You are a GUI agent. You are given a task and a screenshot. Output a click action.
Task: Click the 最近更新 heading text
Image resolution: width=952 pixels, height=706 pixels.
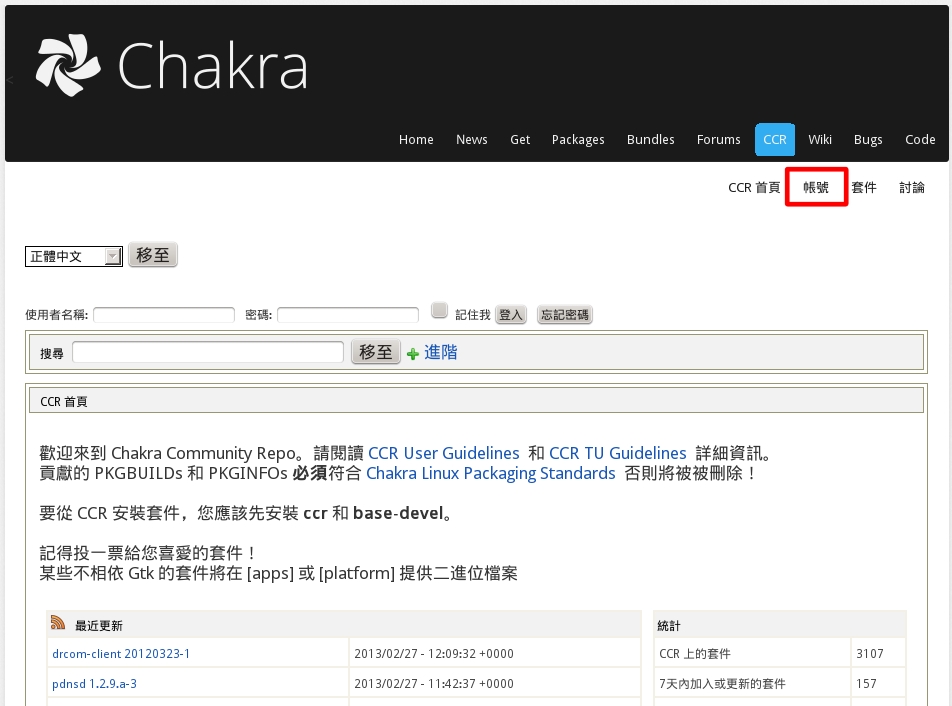click(x=98, y=625)
